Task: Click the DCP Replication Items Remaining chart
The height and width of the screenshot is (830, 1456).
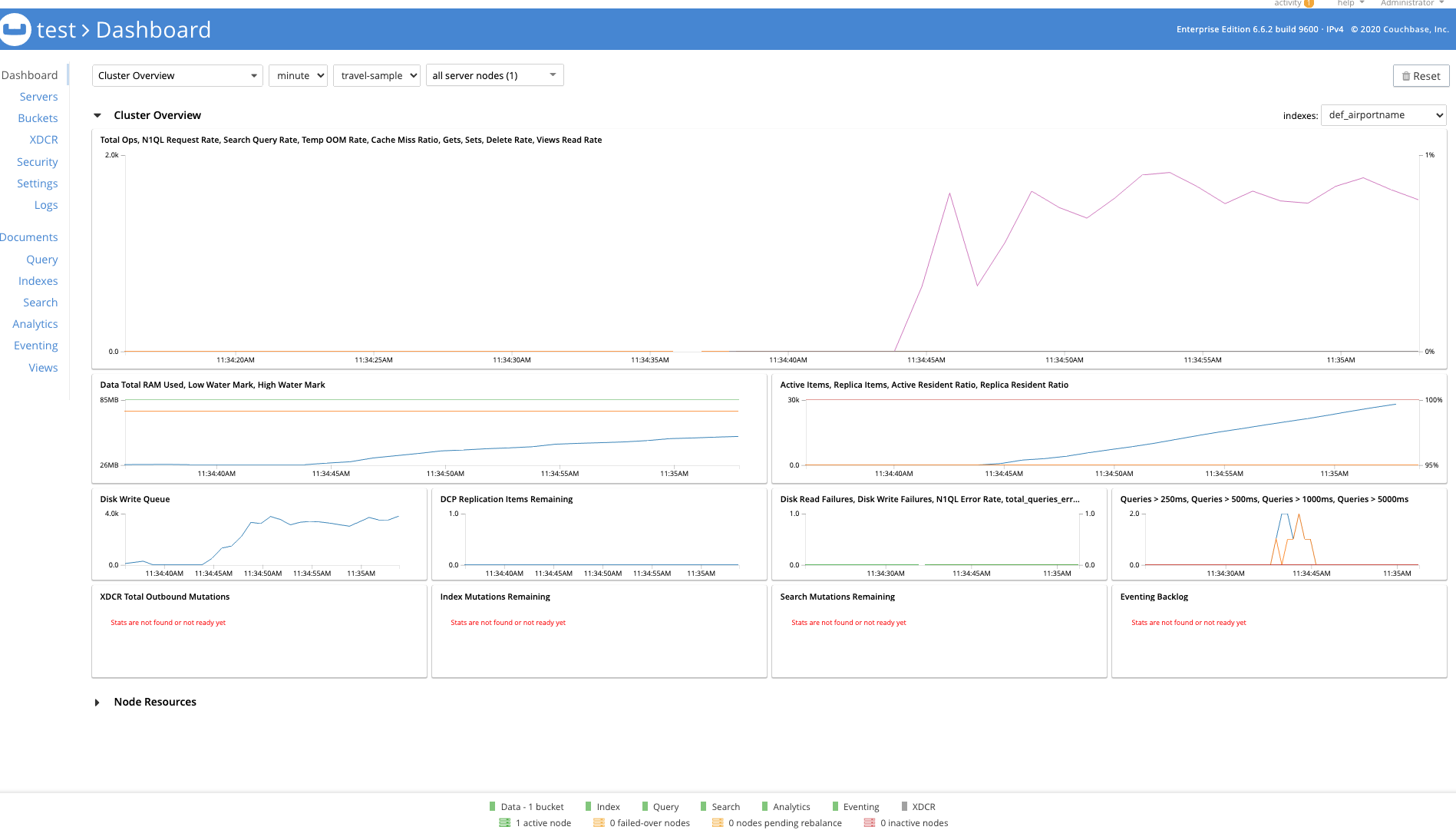Action: coord(599,534)
